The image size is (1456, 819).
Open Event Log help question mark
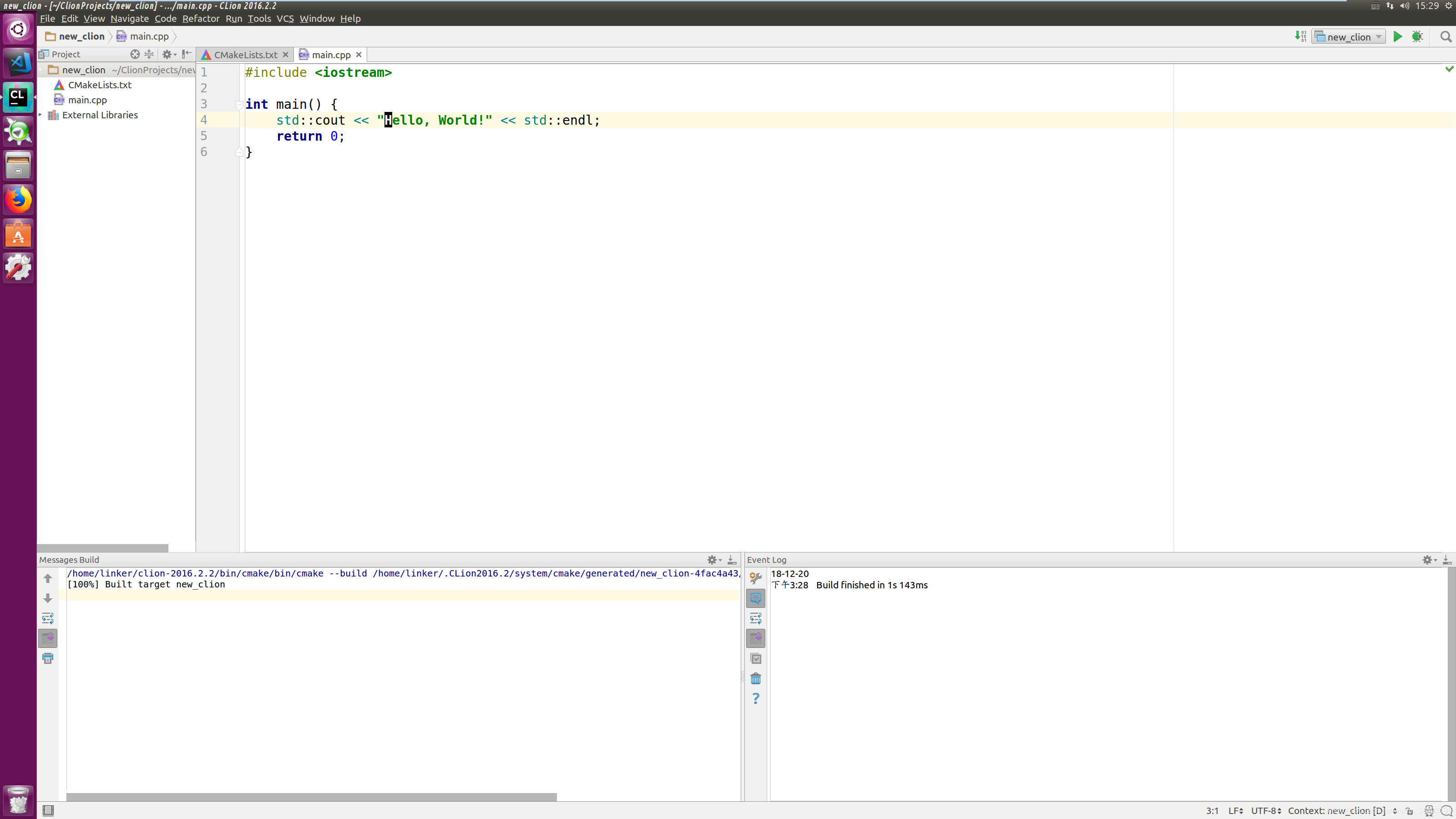pos(756,698)
